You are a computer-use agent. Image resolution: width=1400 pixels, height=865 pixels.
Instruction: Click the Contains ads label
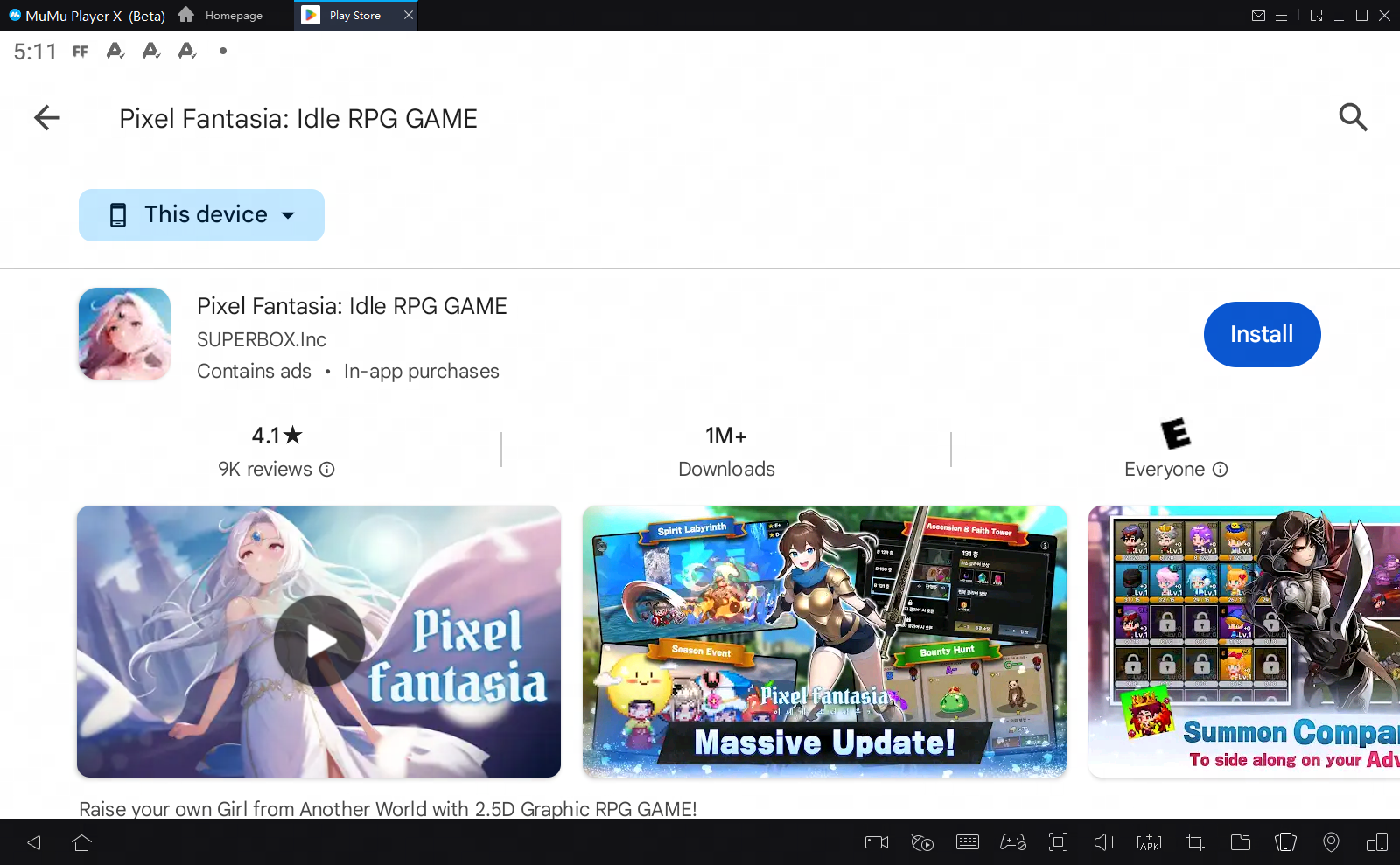coord(254,372)
